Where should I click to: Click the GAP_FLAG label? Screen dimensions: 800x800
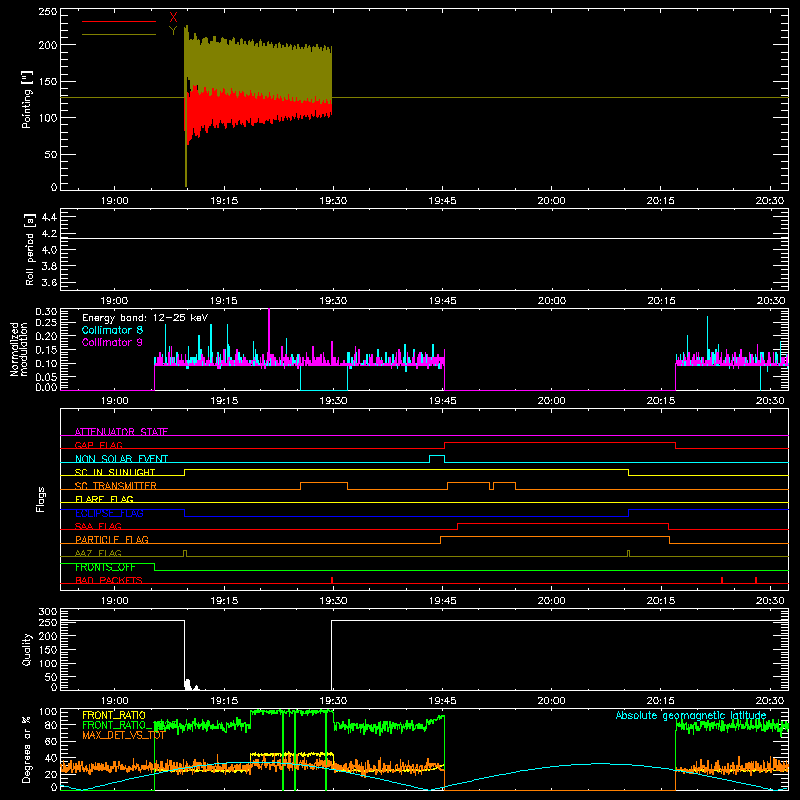click(x=98, y=445)
